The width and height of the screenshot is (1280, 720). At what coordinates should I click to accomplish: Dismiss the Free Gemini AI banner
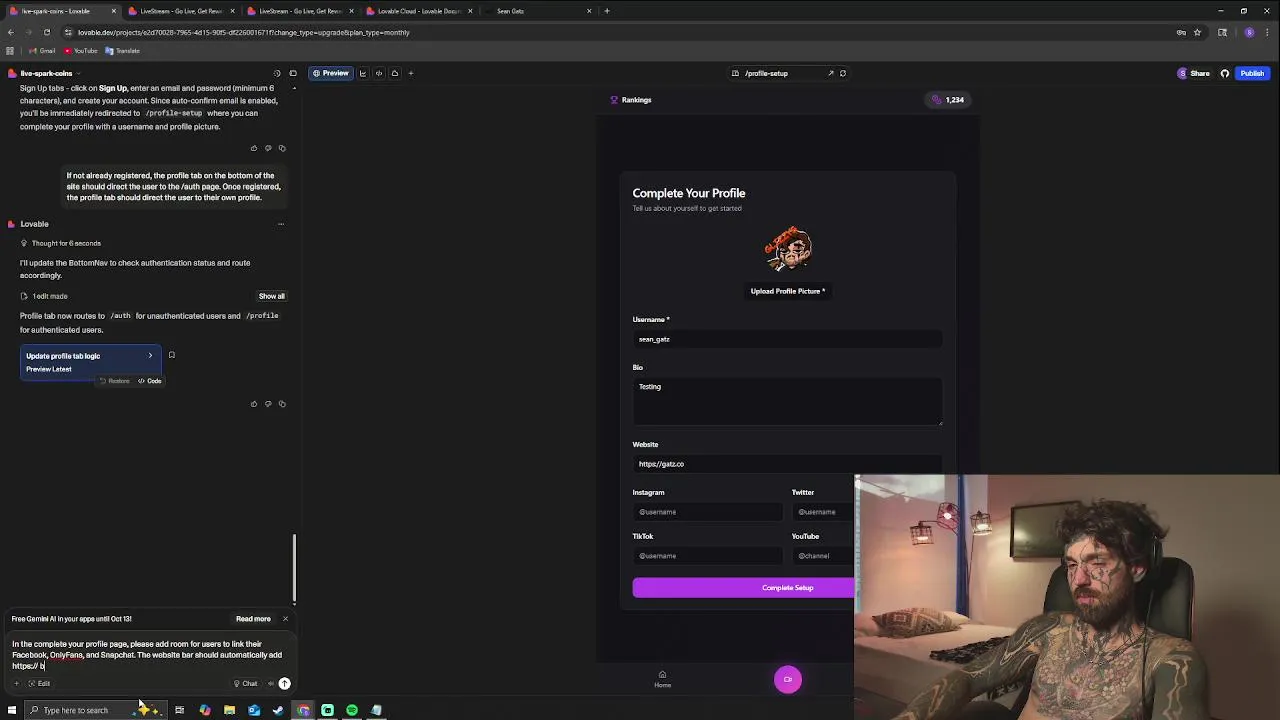click(x=285, y=619)
